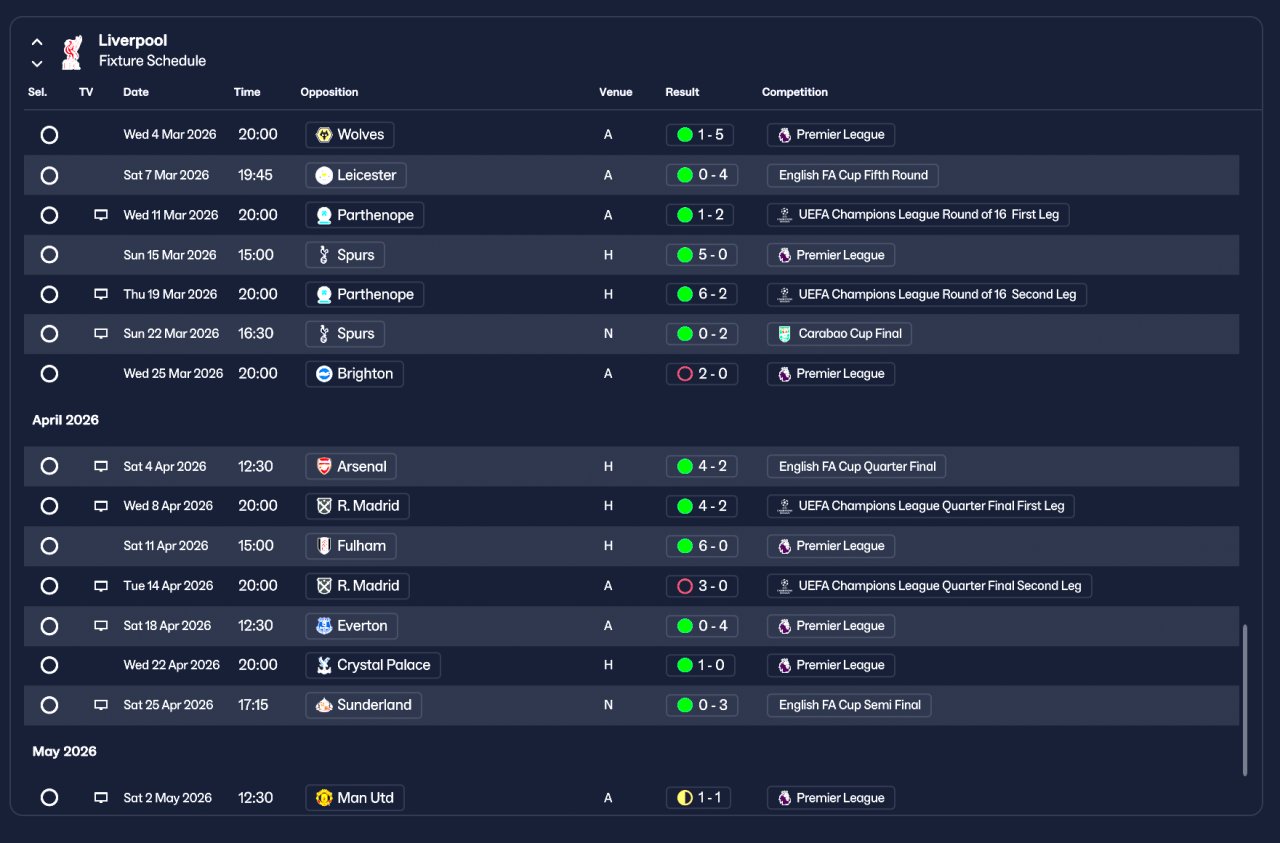
Task: Click the Crystal Palace crest icon
Action: (323, 665)
